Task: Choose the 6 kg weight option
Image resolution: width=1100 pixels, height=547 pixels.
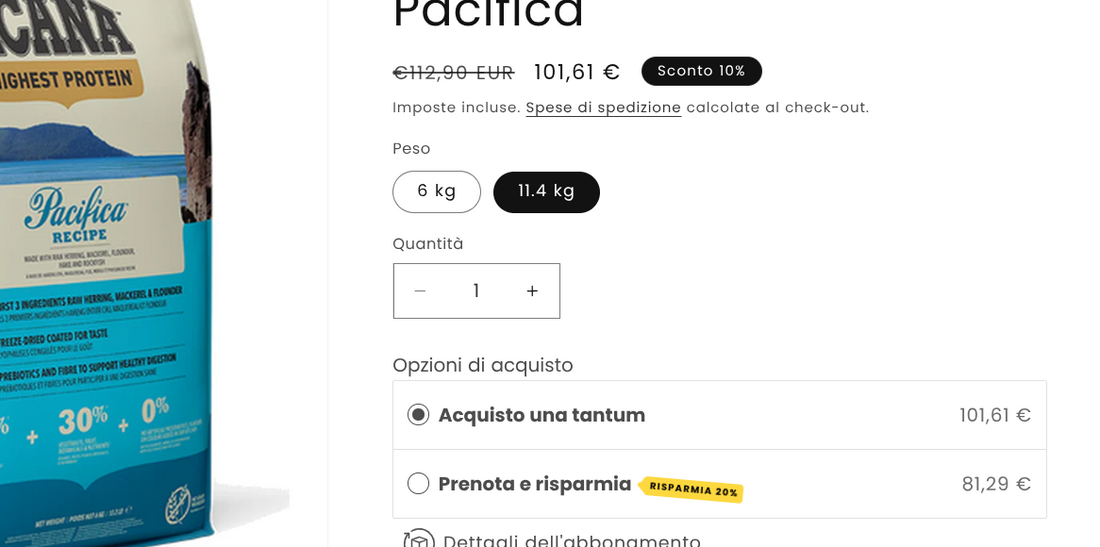Action: click(436, 192)
